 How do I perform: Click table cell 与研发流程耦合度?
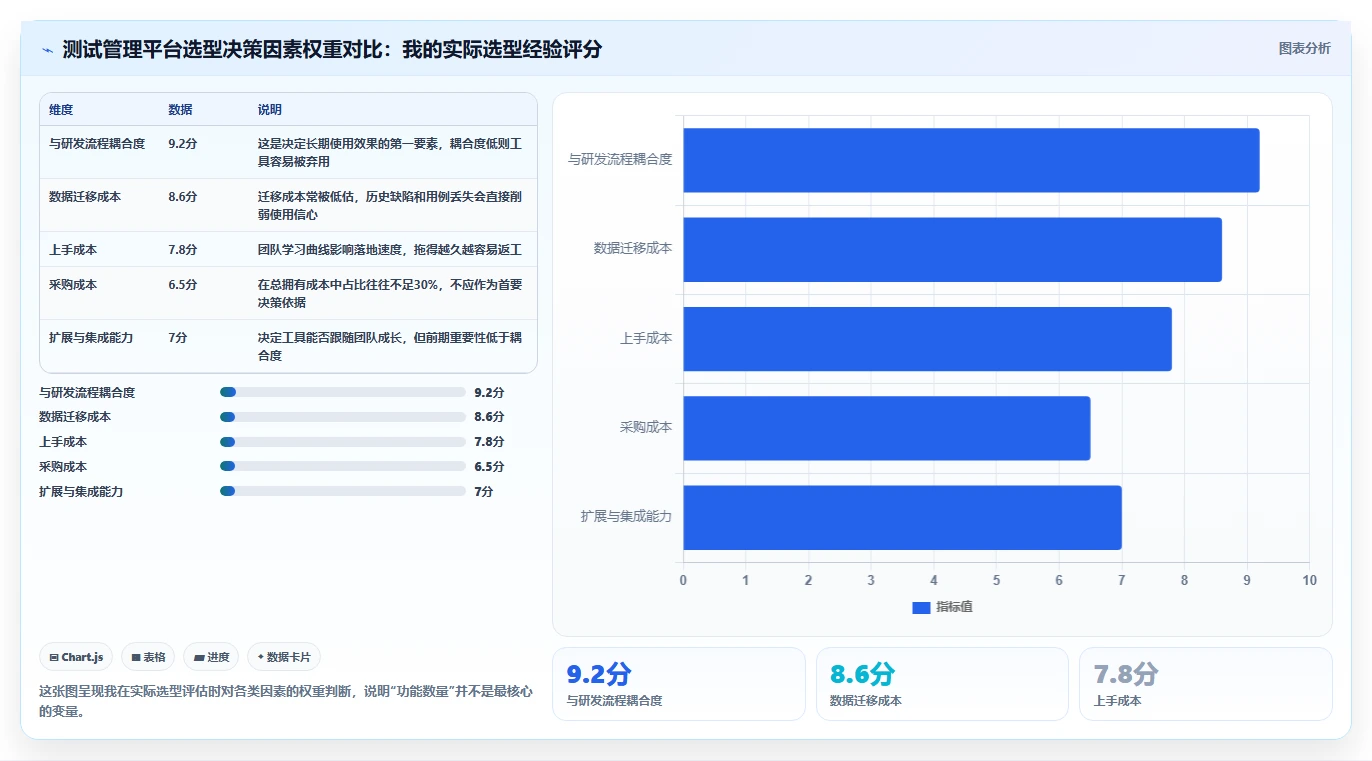(97, 144)
